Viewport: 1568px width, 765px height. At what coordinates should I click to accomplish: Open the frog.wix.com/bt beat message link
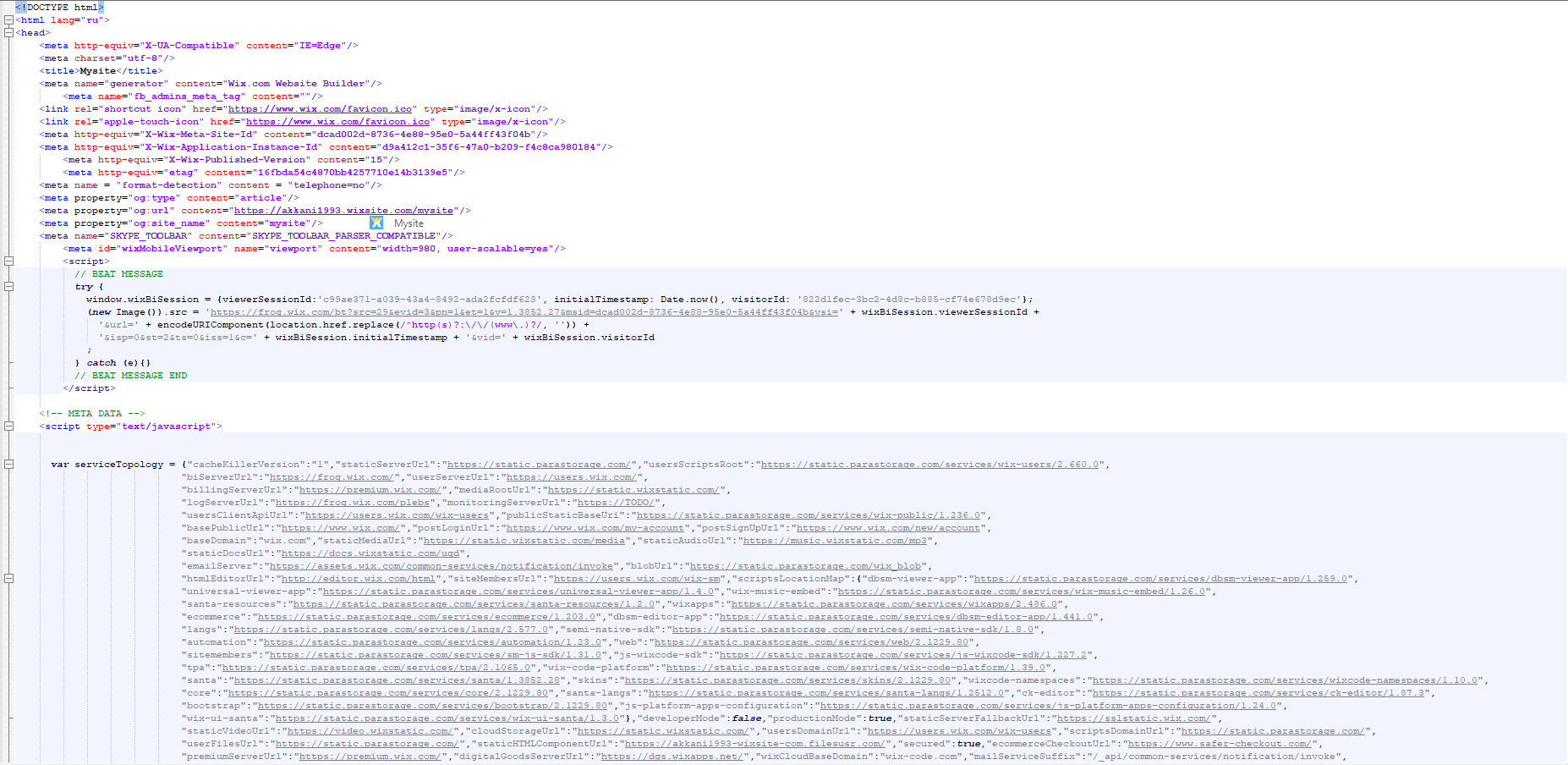click(x=524, y=312)
